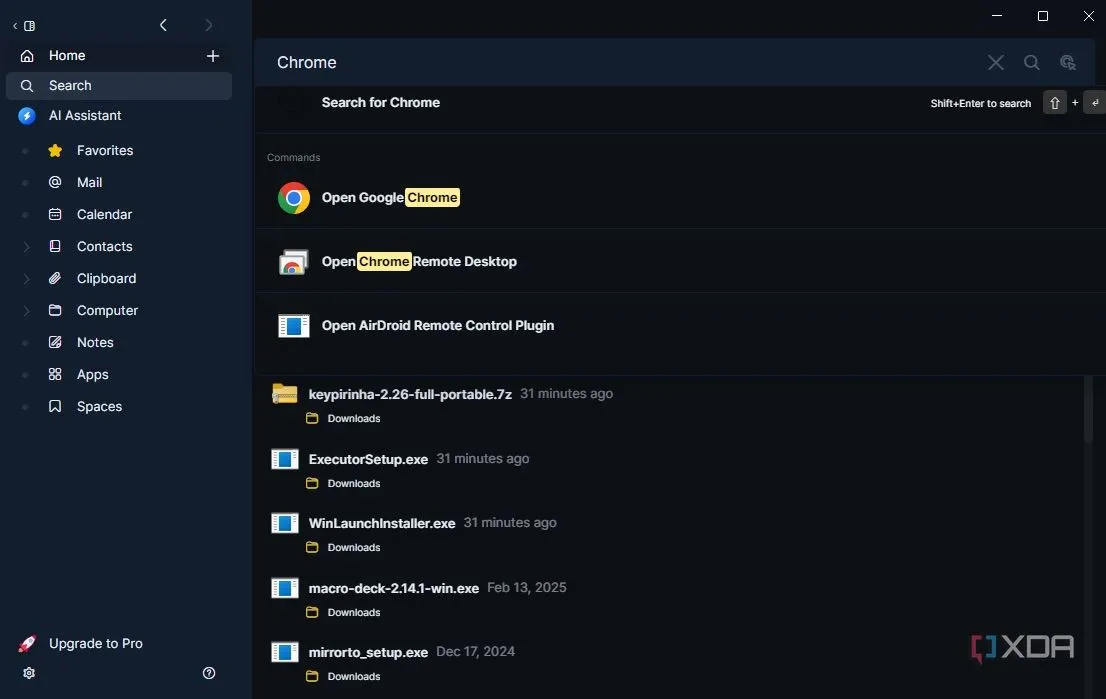
Task: Click the macro-deck file icon
Action: coord(284,588)
